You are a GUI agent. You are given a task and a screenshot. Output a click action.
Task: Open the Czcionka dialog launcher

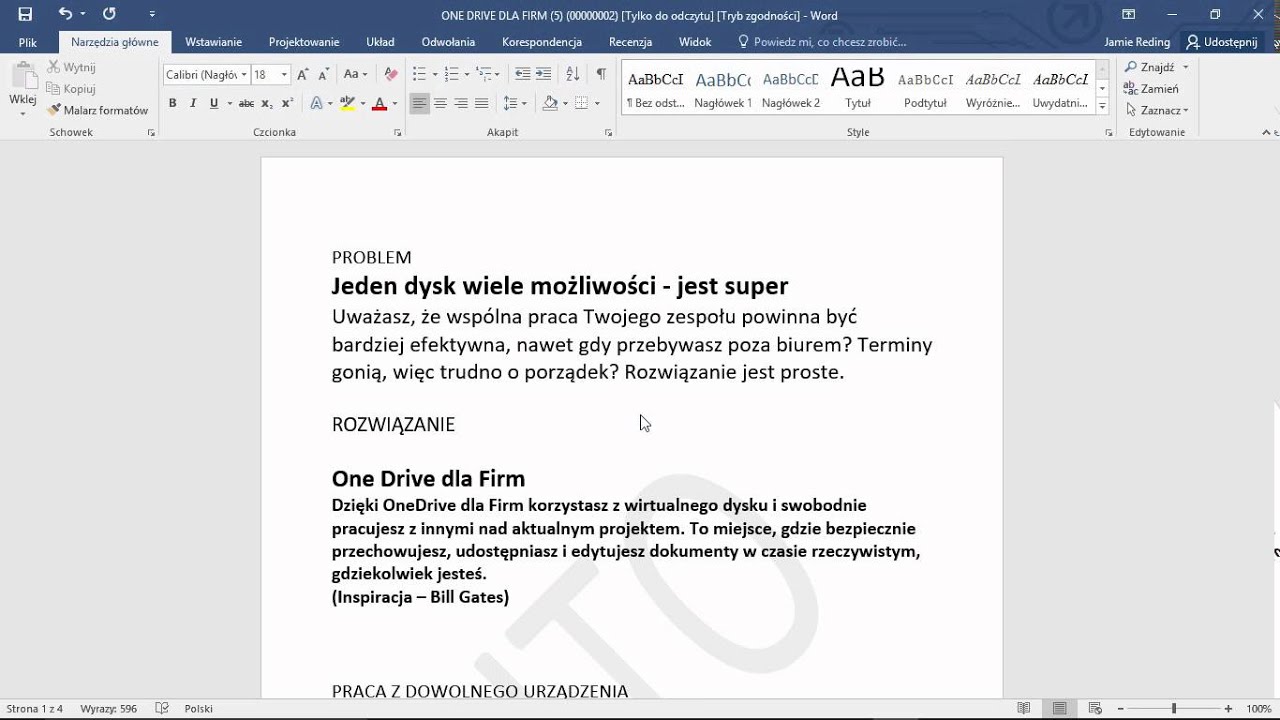(x=398, y=132)
